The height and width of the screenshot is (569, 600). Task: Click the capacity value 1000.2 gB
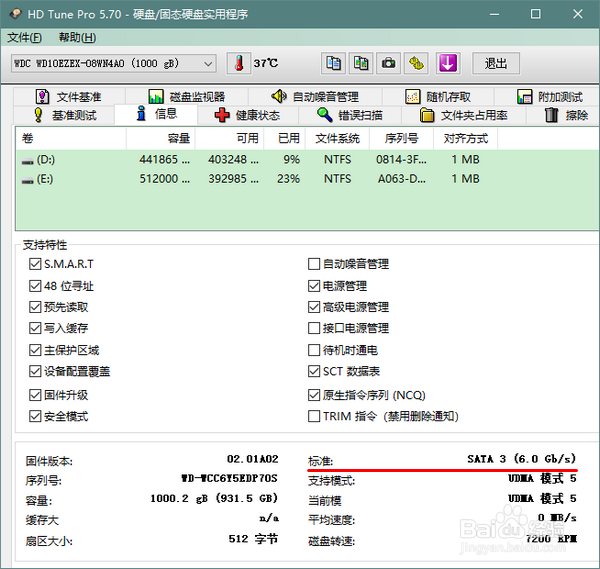point(214,498)
